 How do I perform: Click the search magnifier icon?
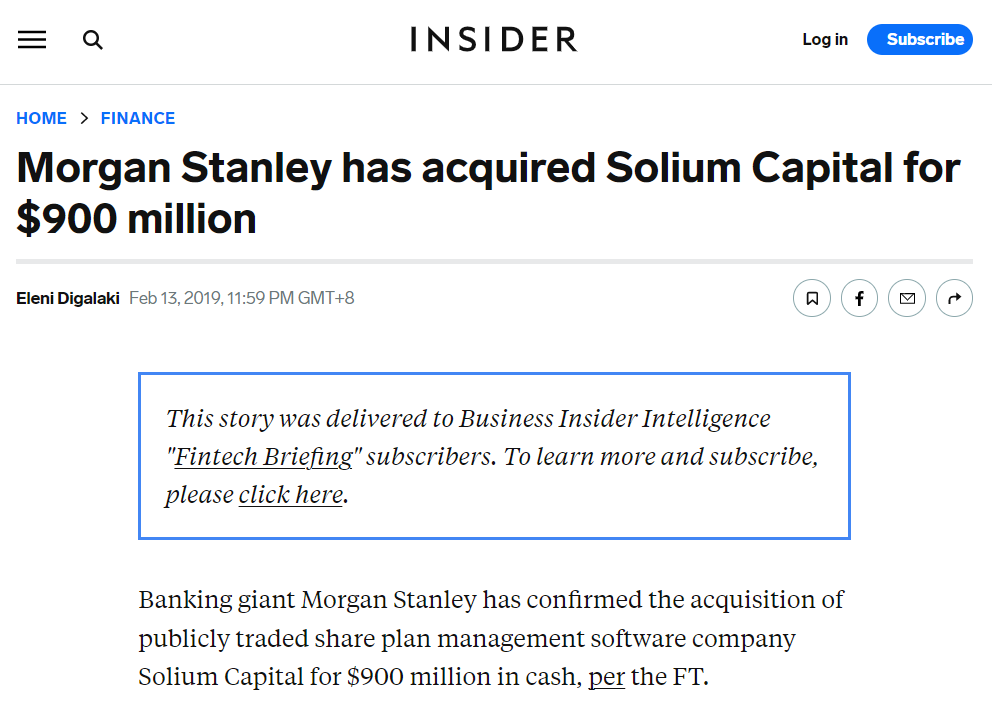[x=93, y=40]
